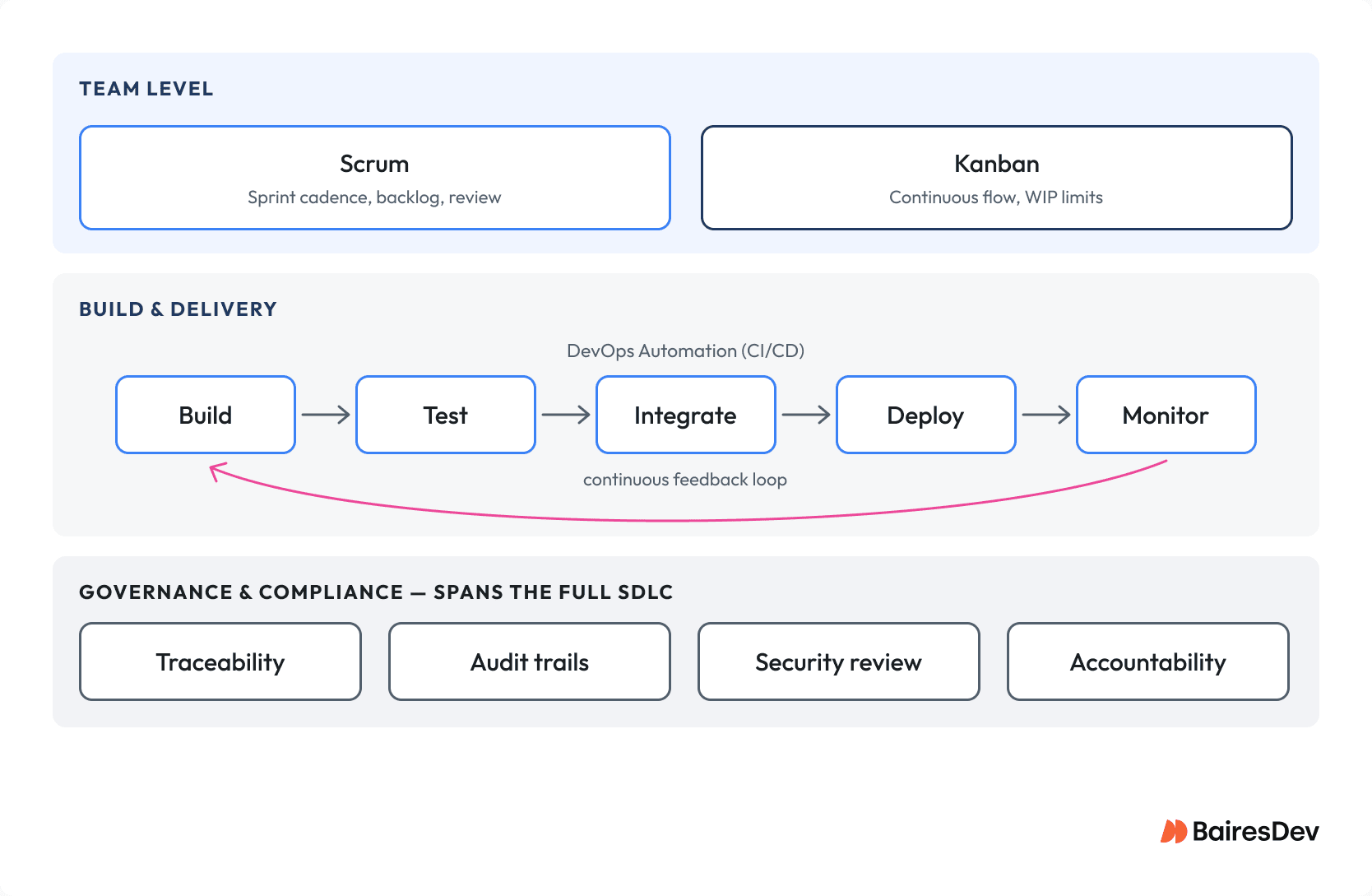Click the BairesDev logo icon
Image resolution: width=1372 pixels, height=896 pixels.
(x=1174, y=832)
